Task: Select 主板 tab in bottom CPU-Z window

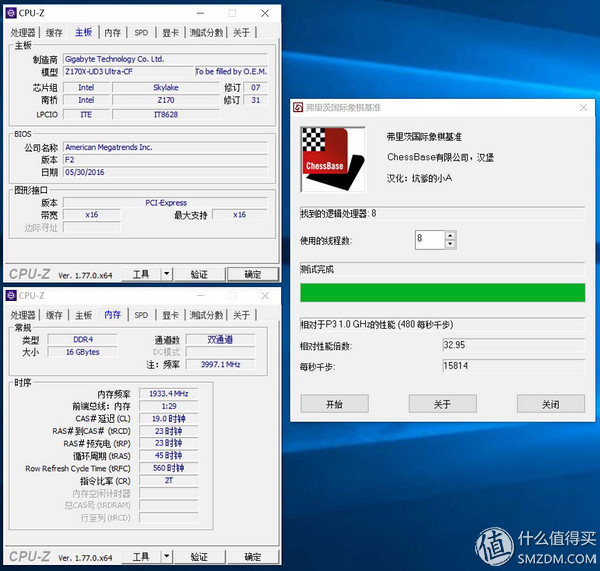Action: pos(83,315)
